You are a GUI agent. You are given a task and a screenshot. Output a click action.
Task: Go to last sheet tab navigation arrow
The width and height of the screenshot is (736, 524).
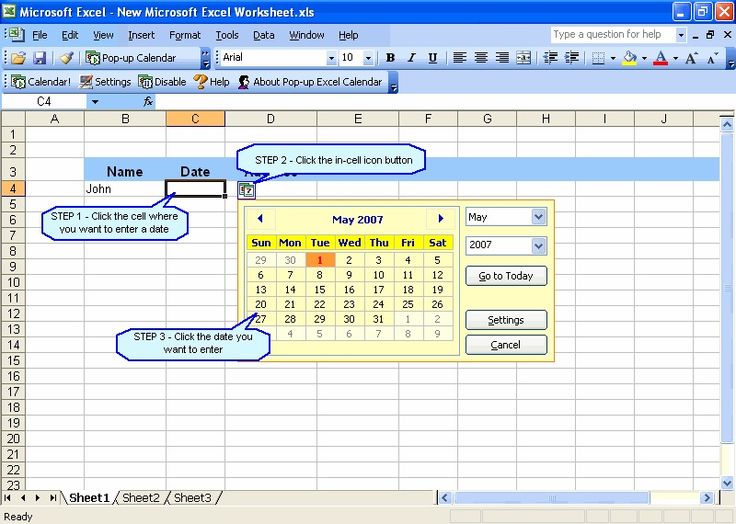[x=53, y=498]
